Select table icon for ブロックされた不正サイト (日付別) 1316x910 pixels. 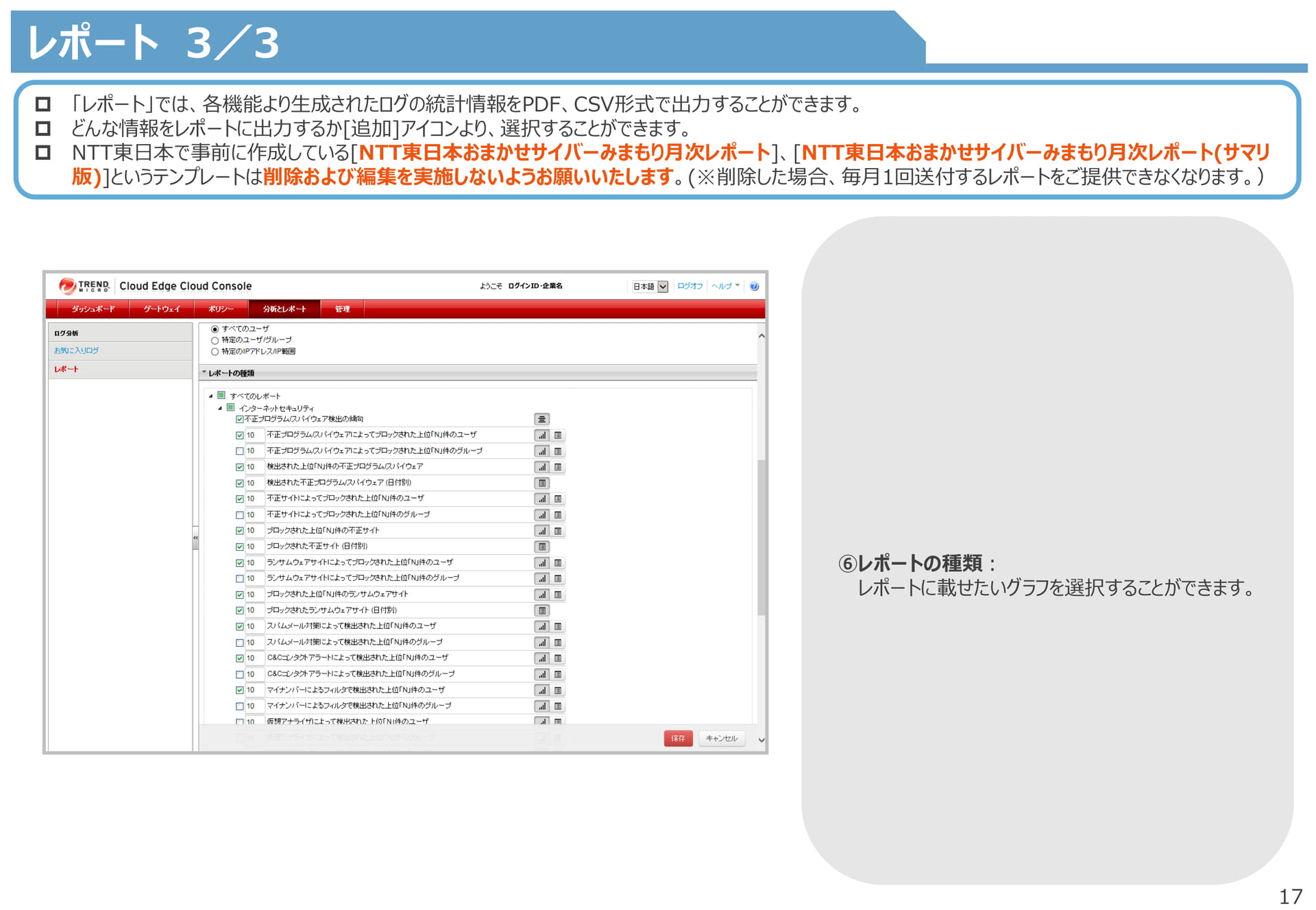(541, 547)
